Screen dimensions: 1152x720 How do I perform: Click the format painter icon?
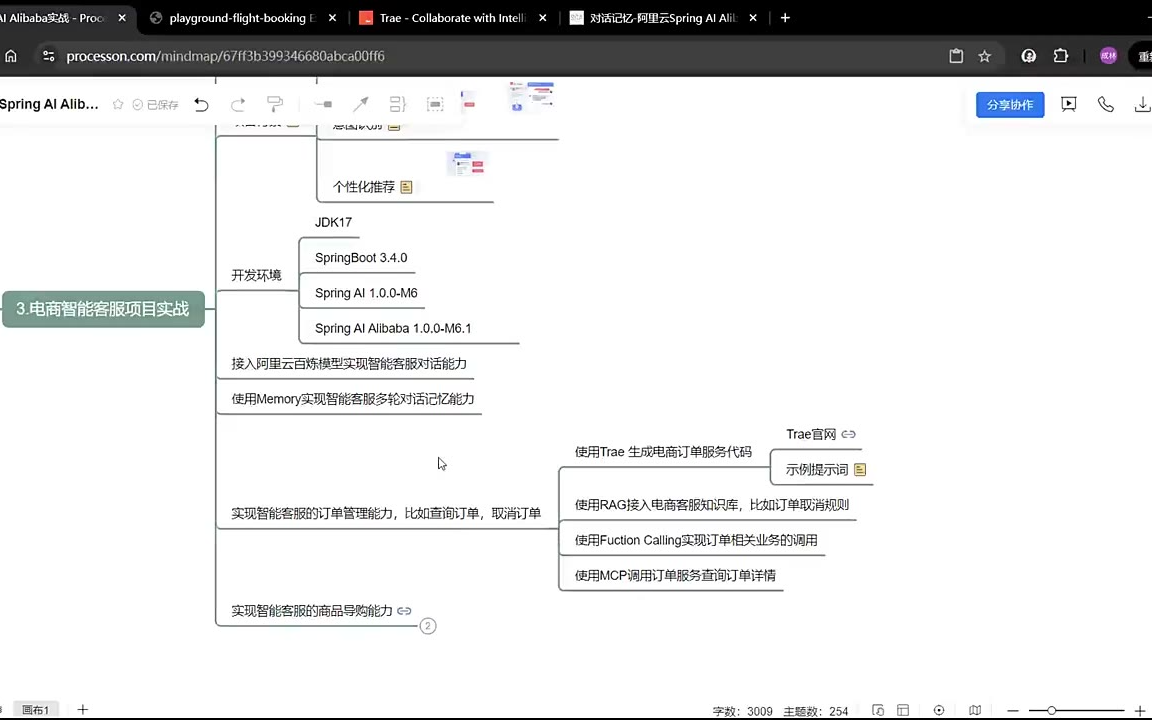(x=275, y=104)
